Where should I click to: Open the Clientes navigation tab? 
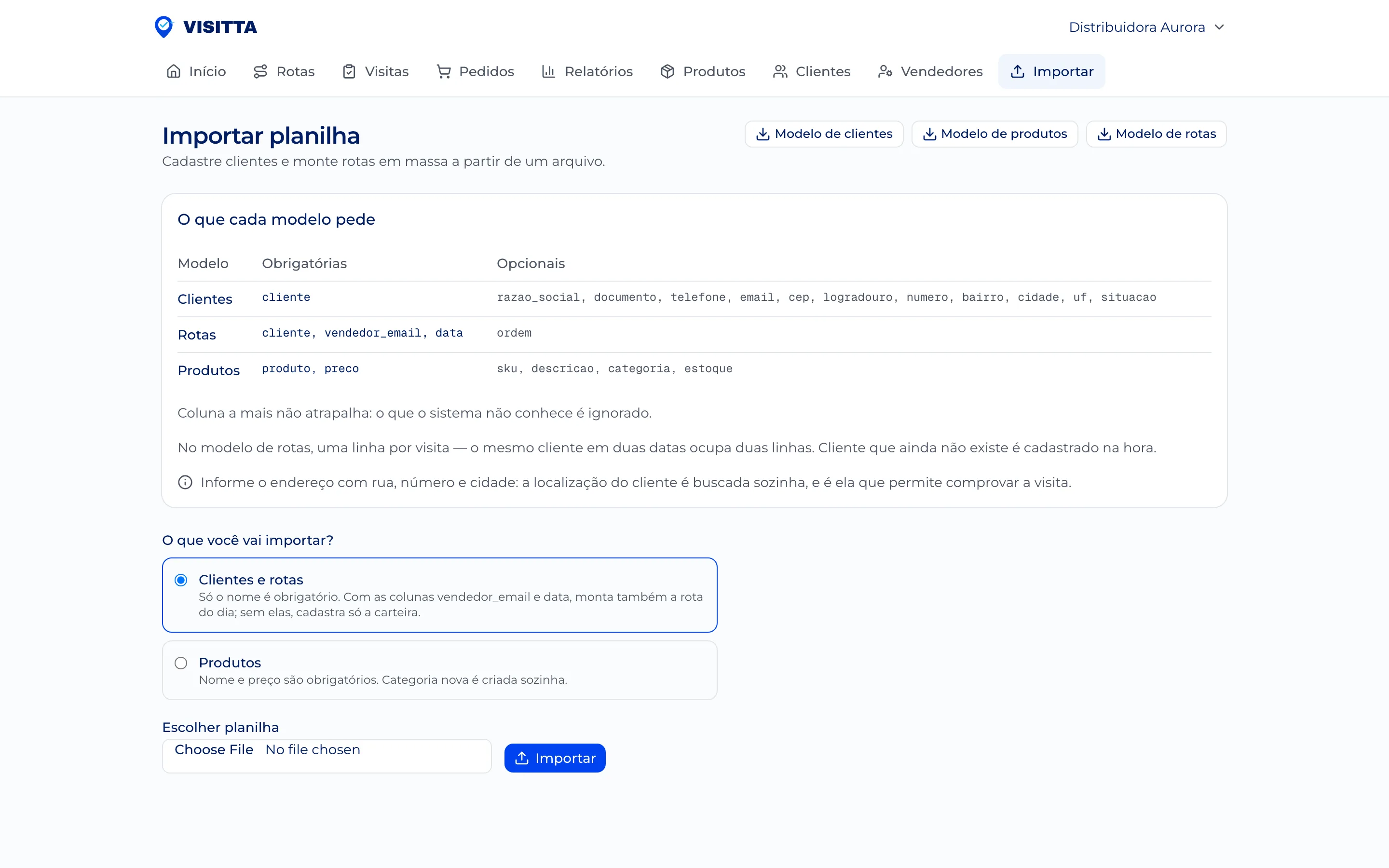[812, 71]
